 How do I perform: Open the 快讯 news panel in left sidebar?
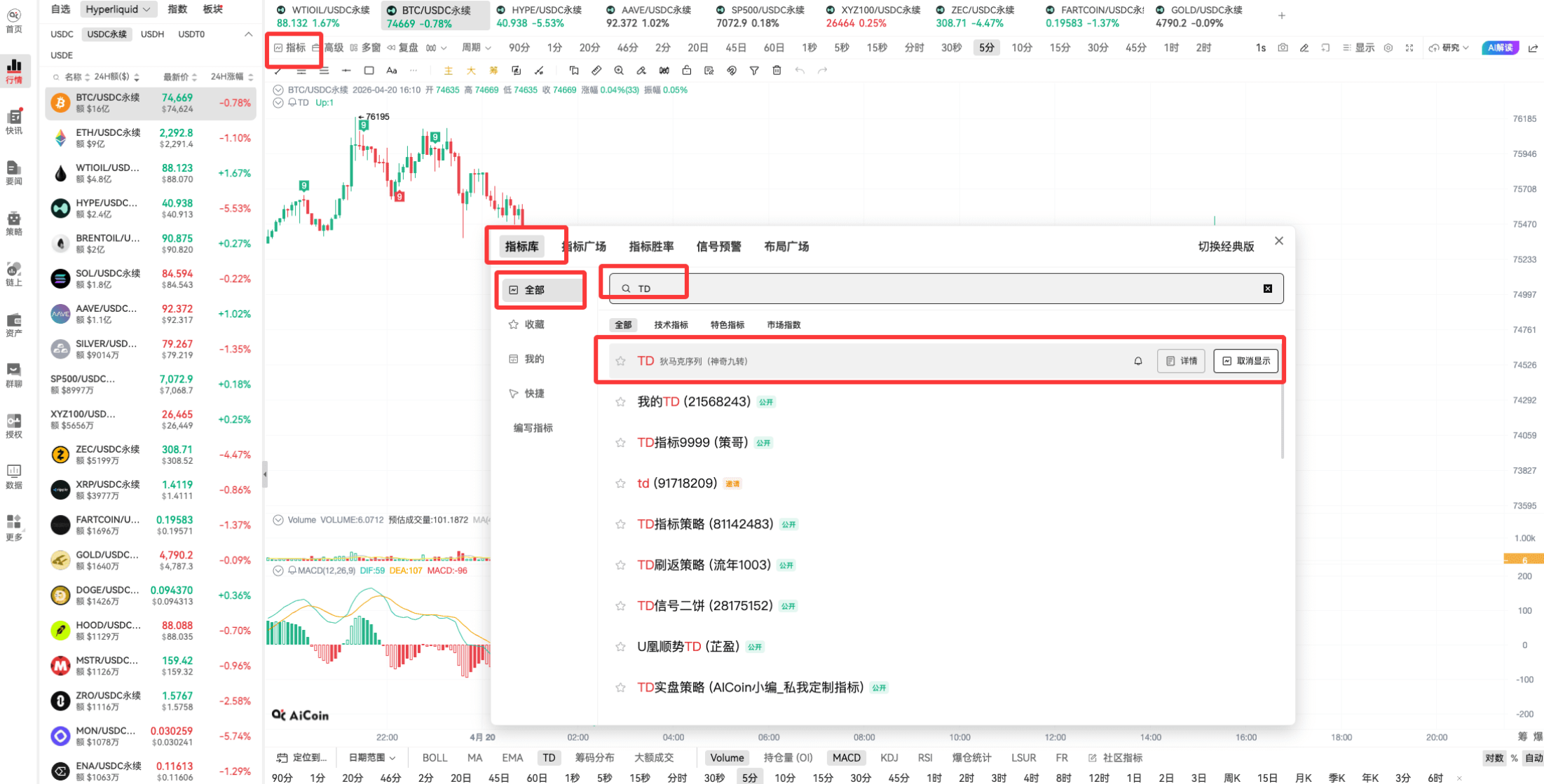(14, 119)
